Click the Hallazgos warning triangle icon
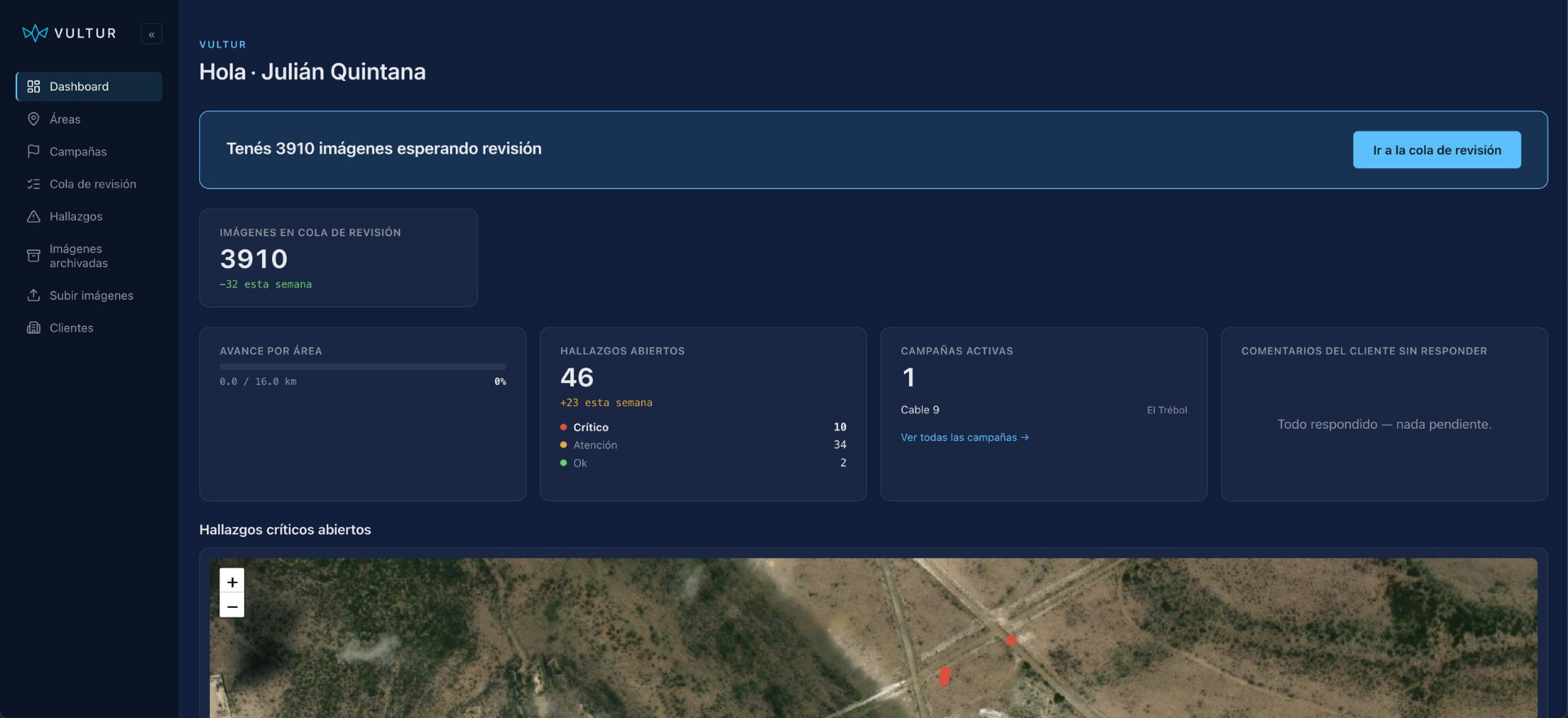Image resolution: width=1568 pixels, height=718 pixels. pos(33,216)
